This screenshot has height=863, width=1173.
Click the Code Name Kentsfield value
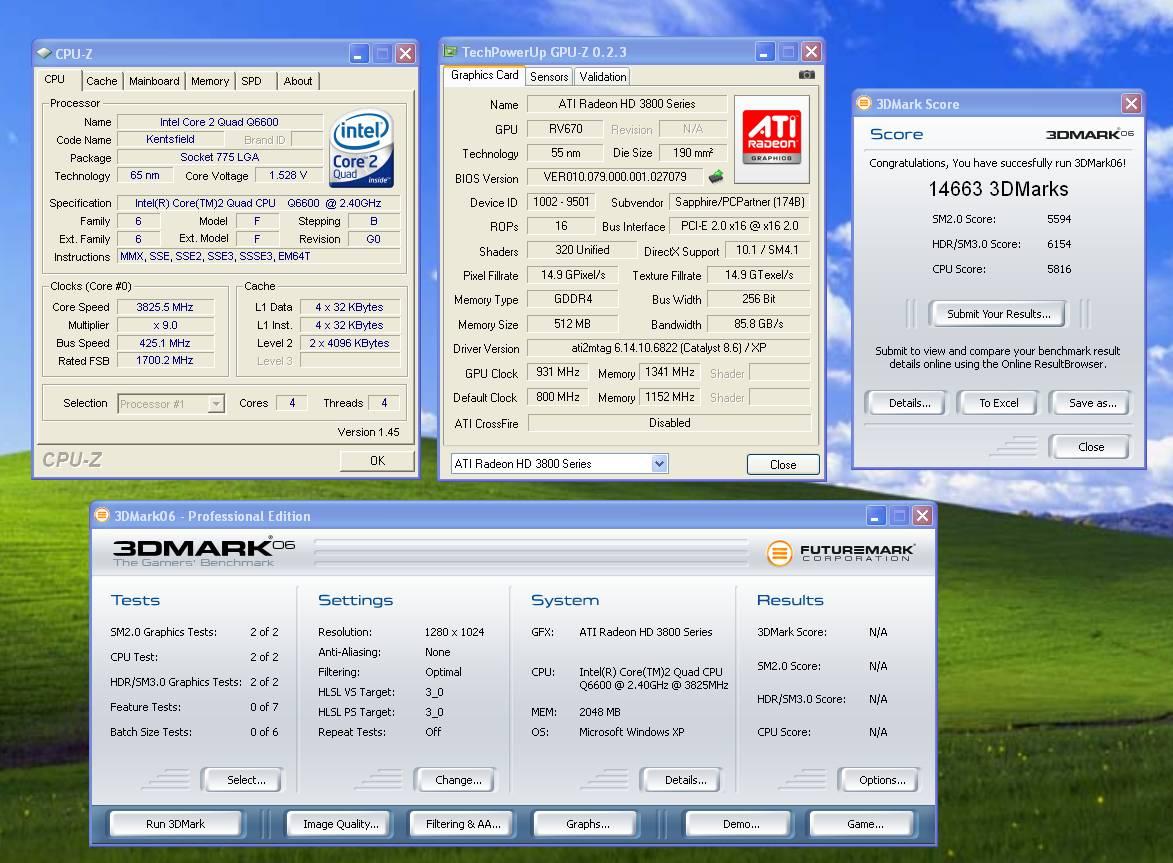click(170, 139)
